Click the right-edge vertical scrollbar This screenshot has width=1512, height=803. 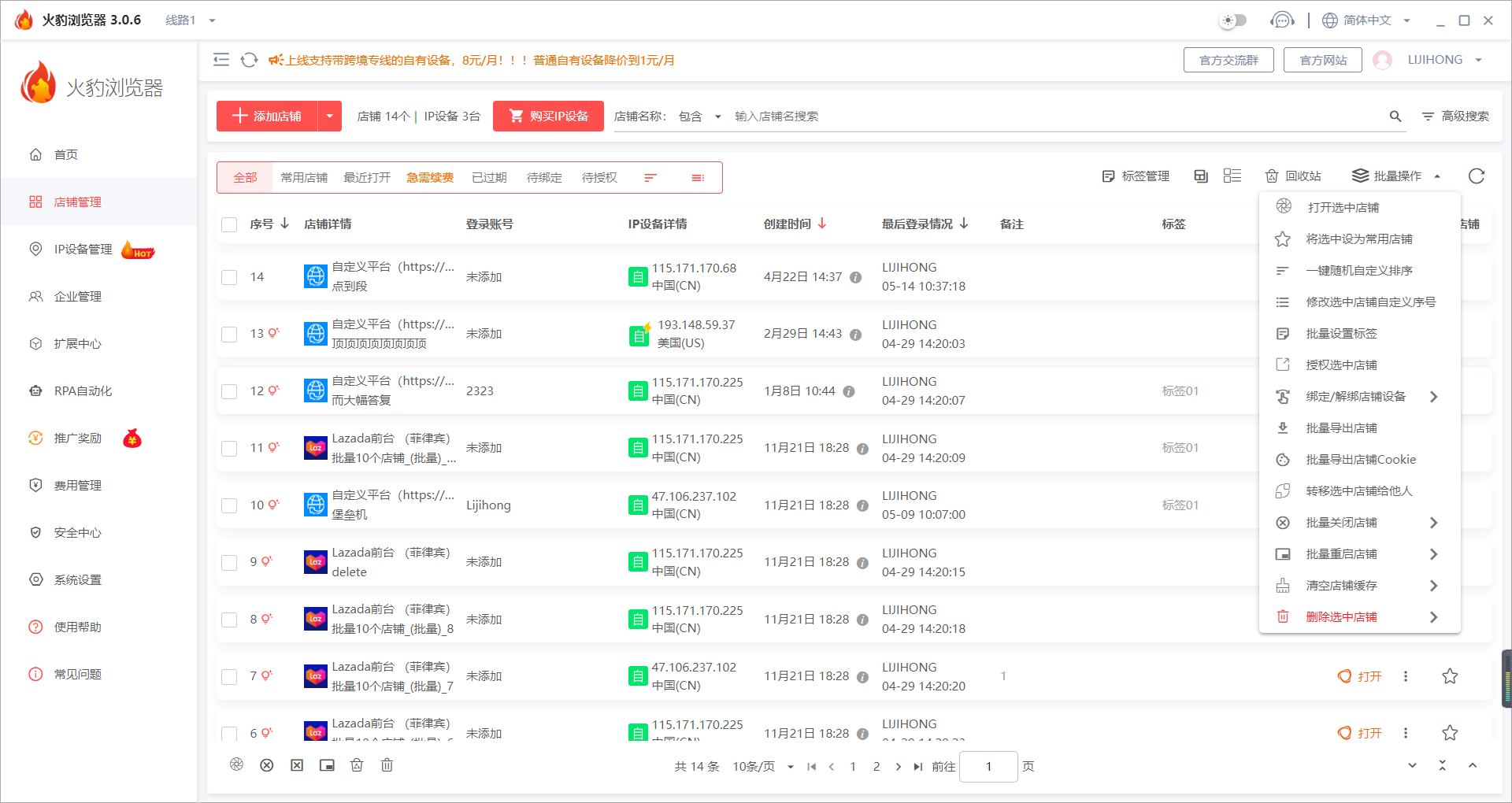pos(1506,679)
